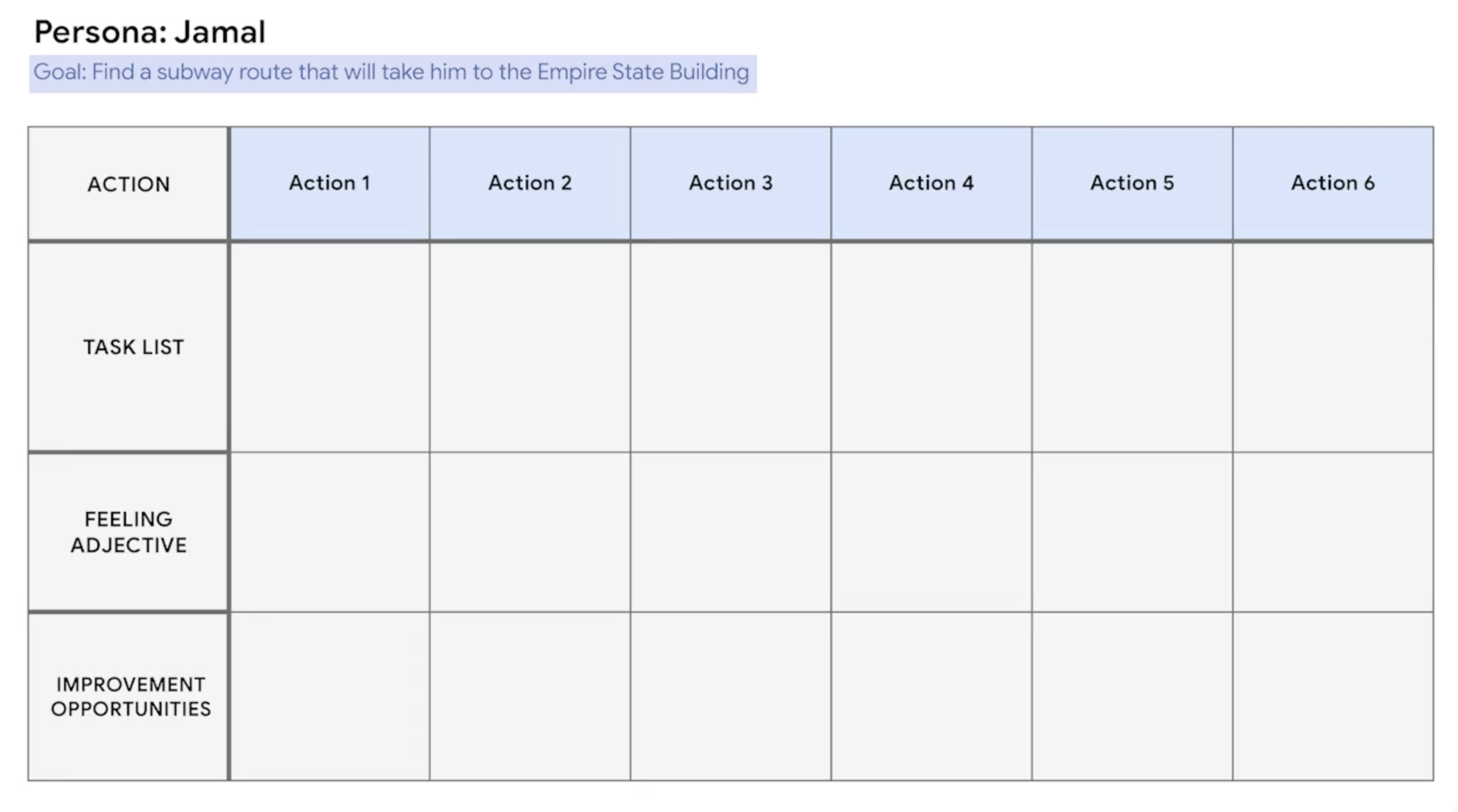Select the Action 6 column header
The width and height of the screenshot is (1458, 812).
point(1333,183)
